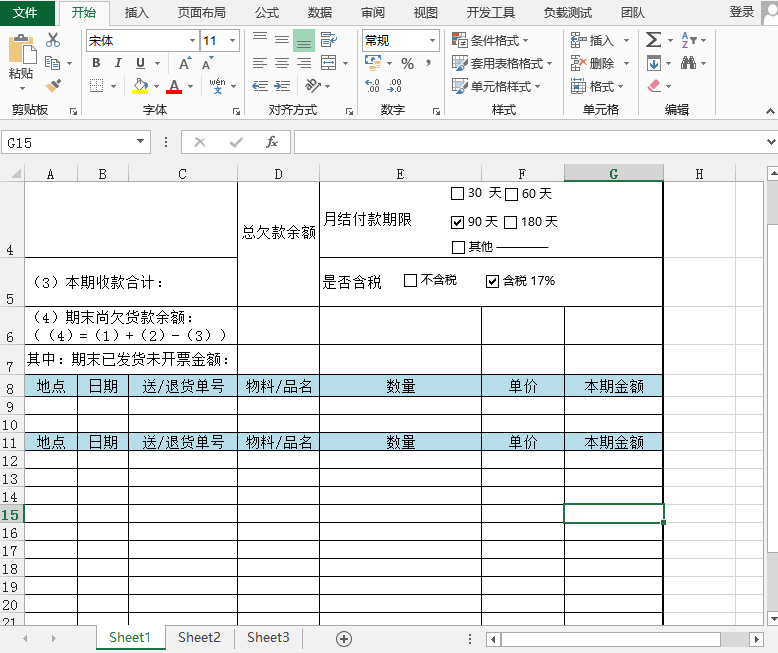778x653 pixels.
Task: Collapse the ribbon
Action: click(770, 111)
